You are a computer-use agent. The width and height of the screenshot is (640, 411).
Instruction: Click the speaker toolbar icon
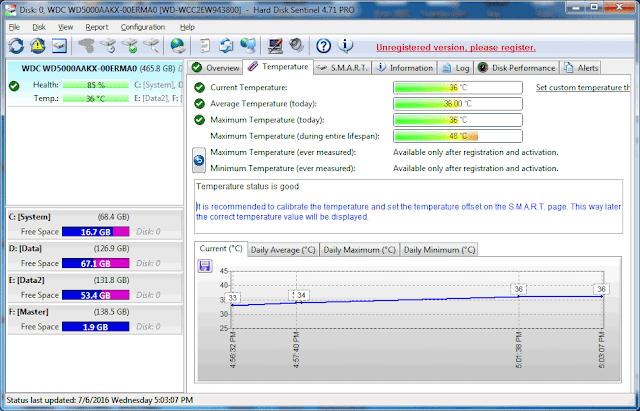coord(296,46)
